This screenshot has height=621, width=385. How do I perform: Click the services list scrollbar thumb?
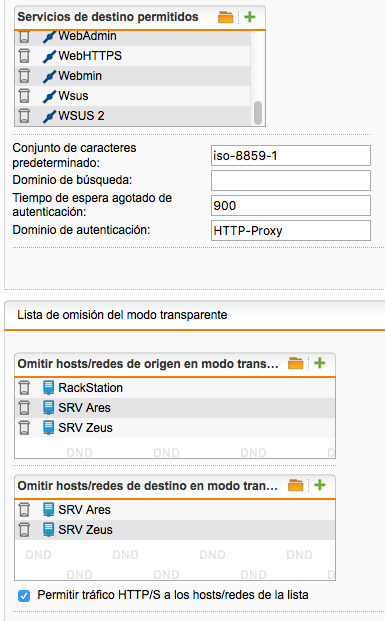[x=258, y=113]
